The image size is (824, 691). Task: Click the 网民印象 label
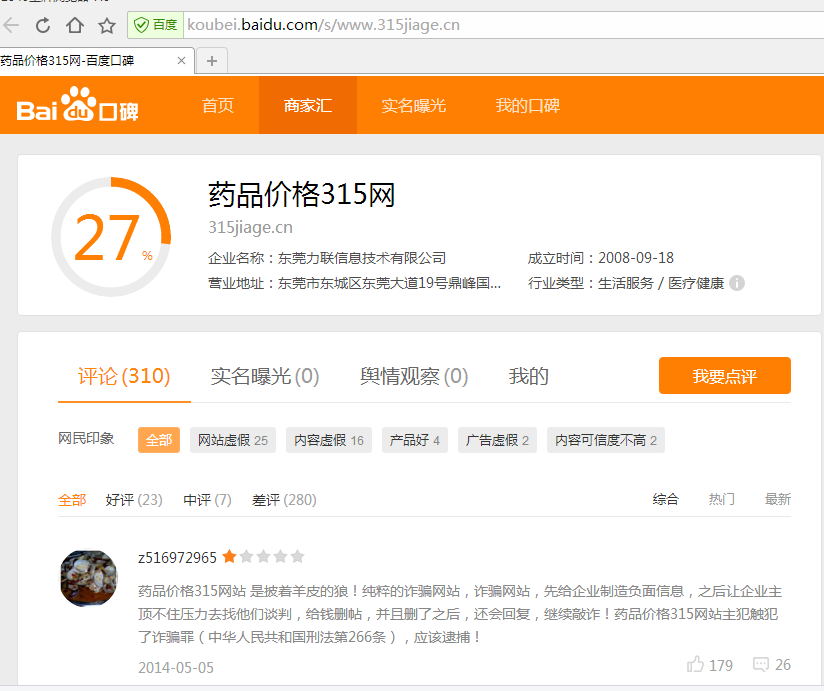pos(86,438)
